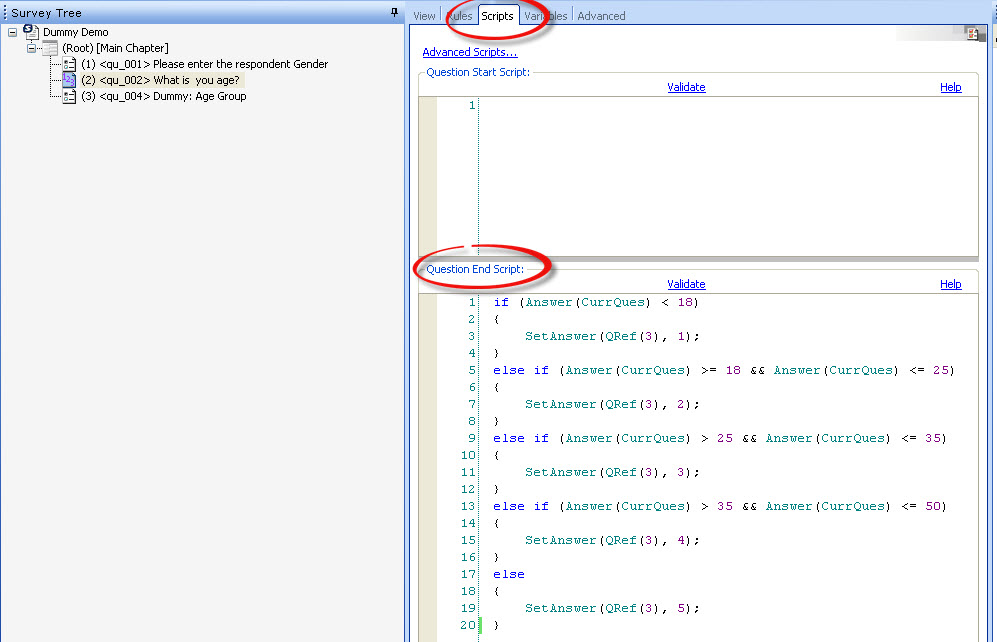Click code line 'SetAnswer(QRef(3), 4);'
The height and width of the screenshot is (642, 997).
pyautogui.click(x=612, y=540)
